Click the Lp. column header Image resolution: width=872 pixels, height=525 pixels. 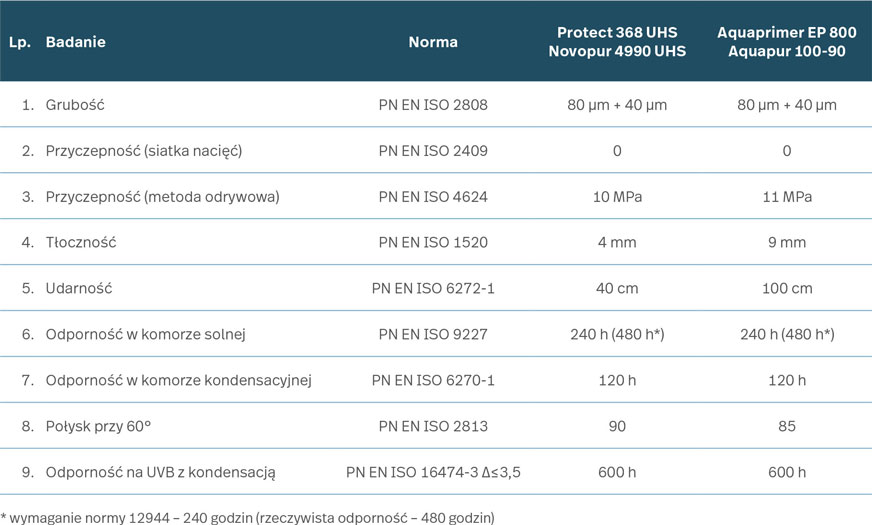(20, 42)
